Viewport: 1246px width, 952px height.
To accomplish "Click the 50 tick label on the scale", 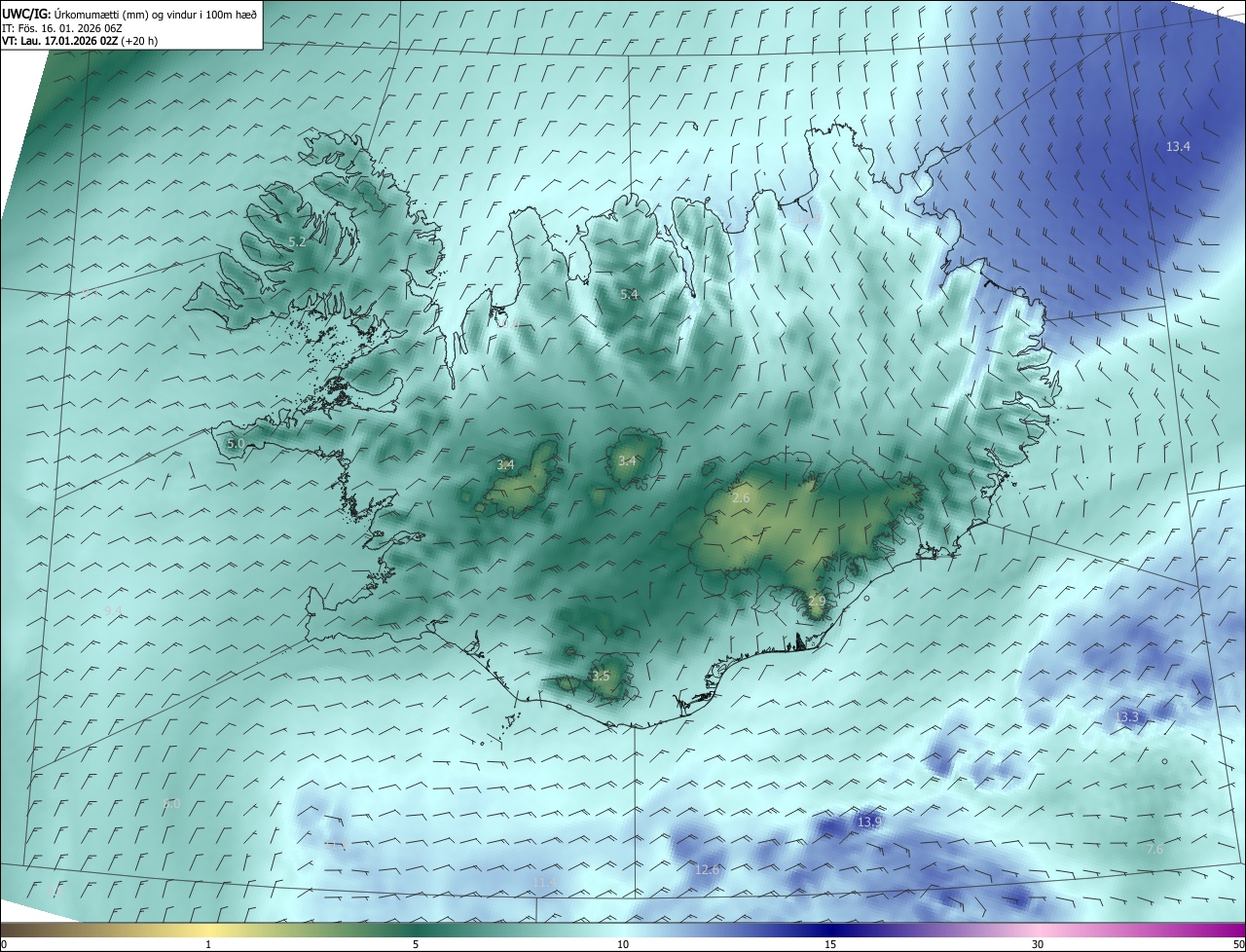I will point(1238,944).
